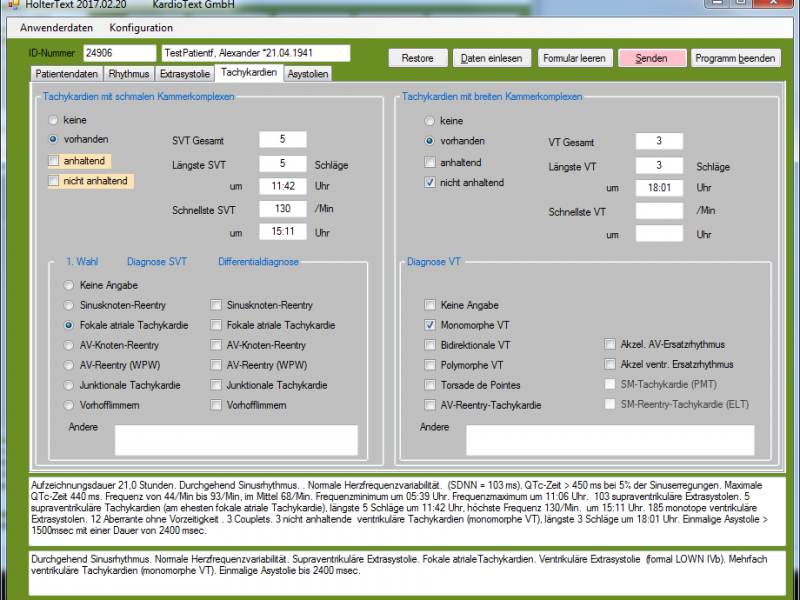Check 'nicht anhaltend' under narrow complex tachycardias
Viewport: 800px width, 600px height.
(x=54, y=181)
